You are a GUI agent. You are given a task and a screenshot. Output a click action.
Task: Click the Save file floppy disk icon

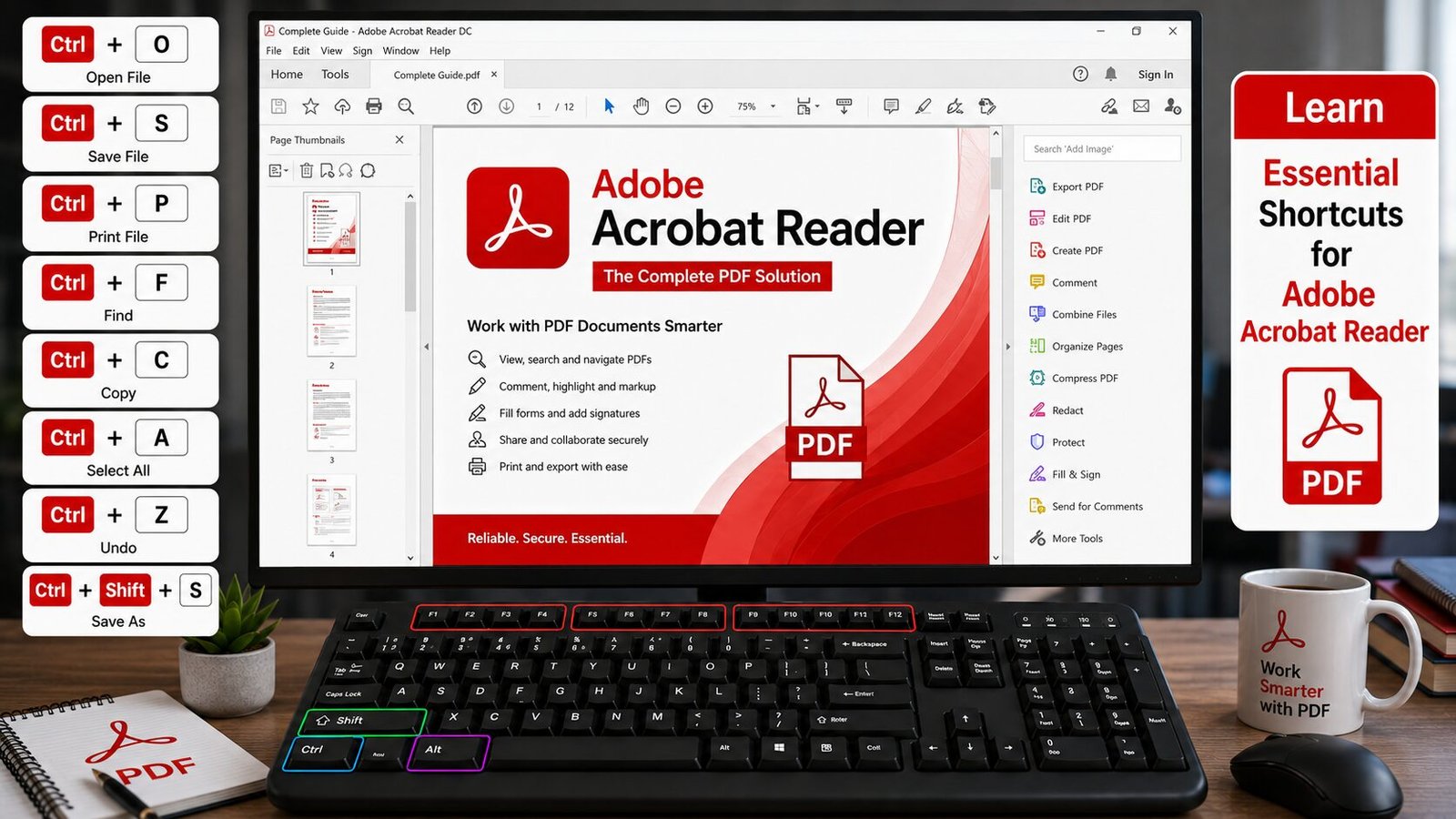(x=278, y=106)
